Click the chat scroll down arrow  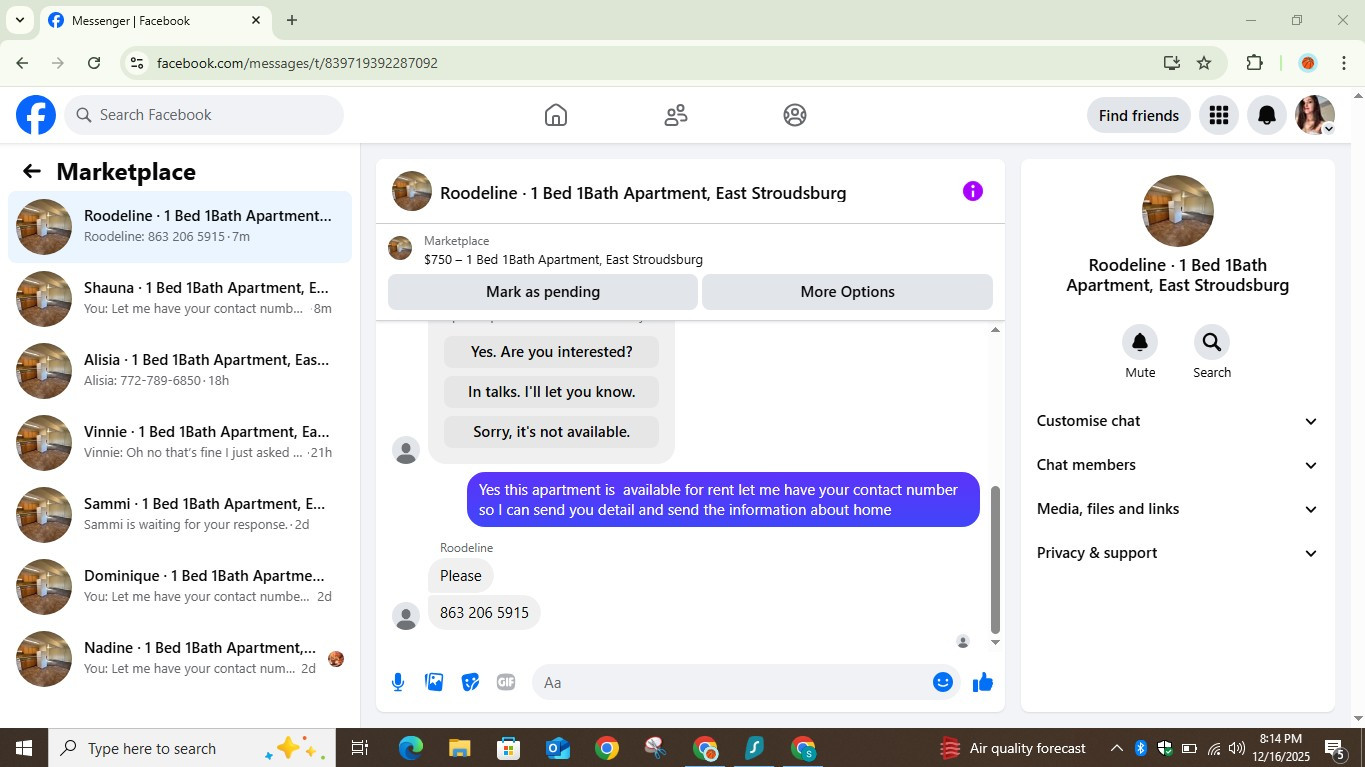(x=995, y=642)
